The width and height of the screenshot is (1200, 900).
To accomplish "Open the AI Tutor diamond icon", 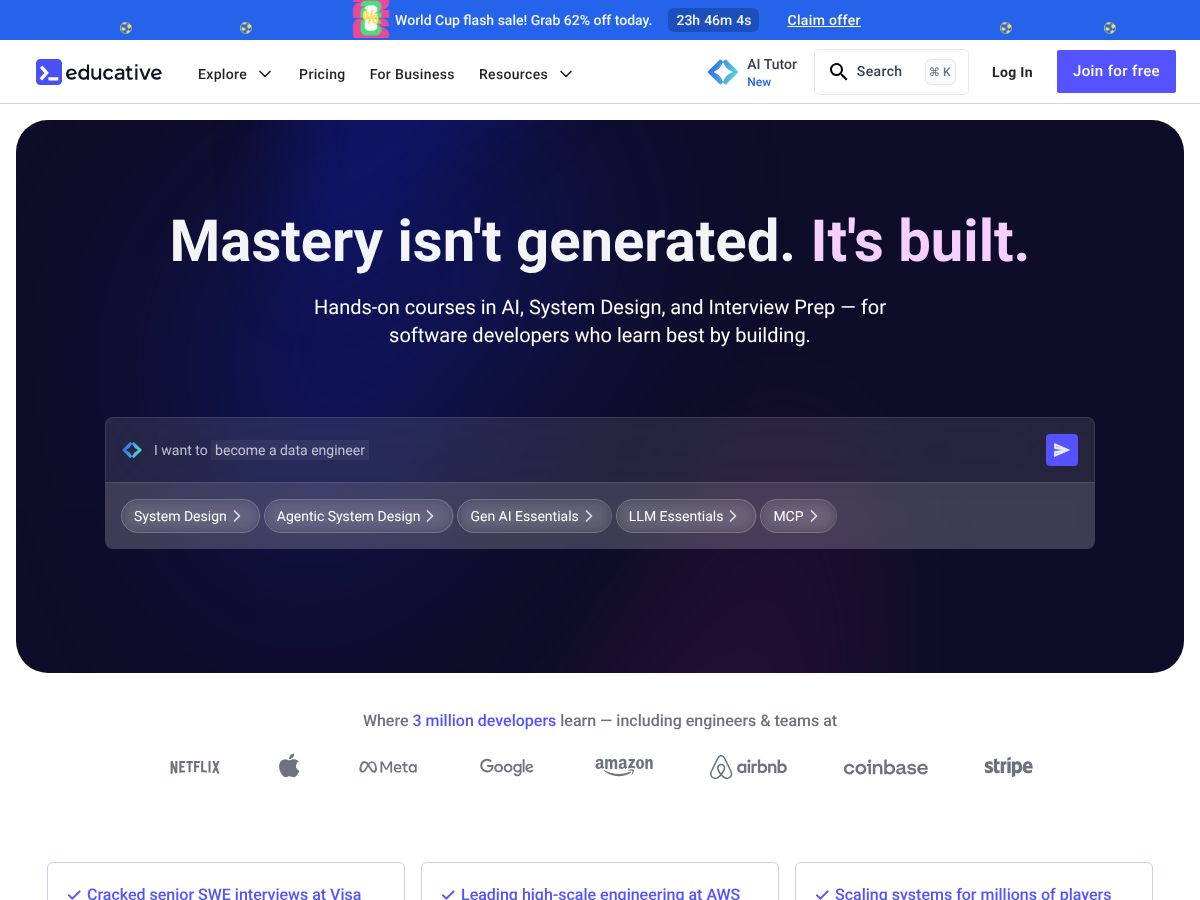I will (x=722, y=72).
